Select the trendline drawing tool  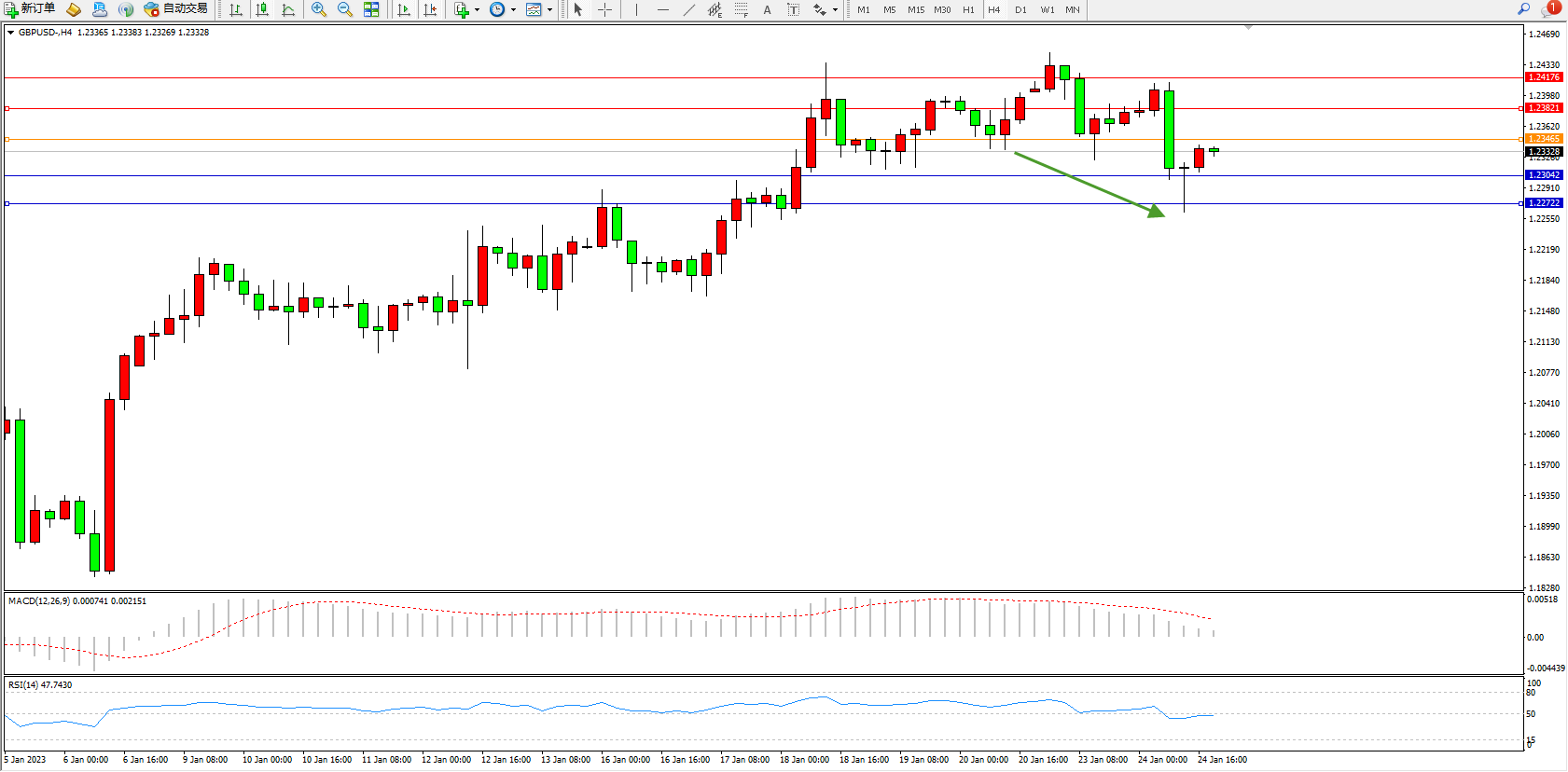point(688,9)
